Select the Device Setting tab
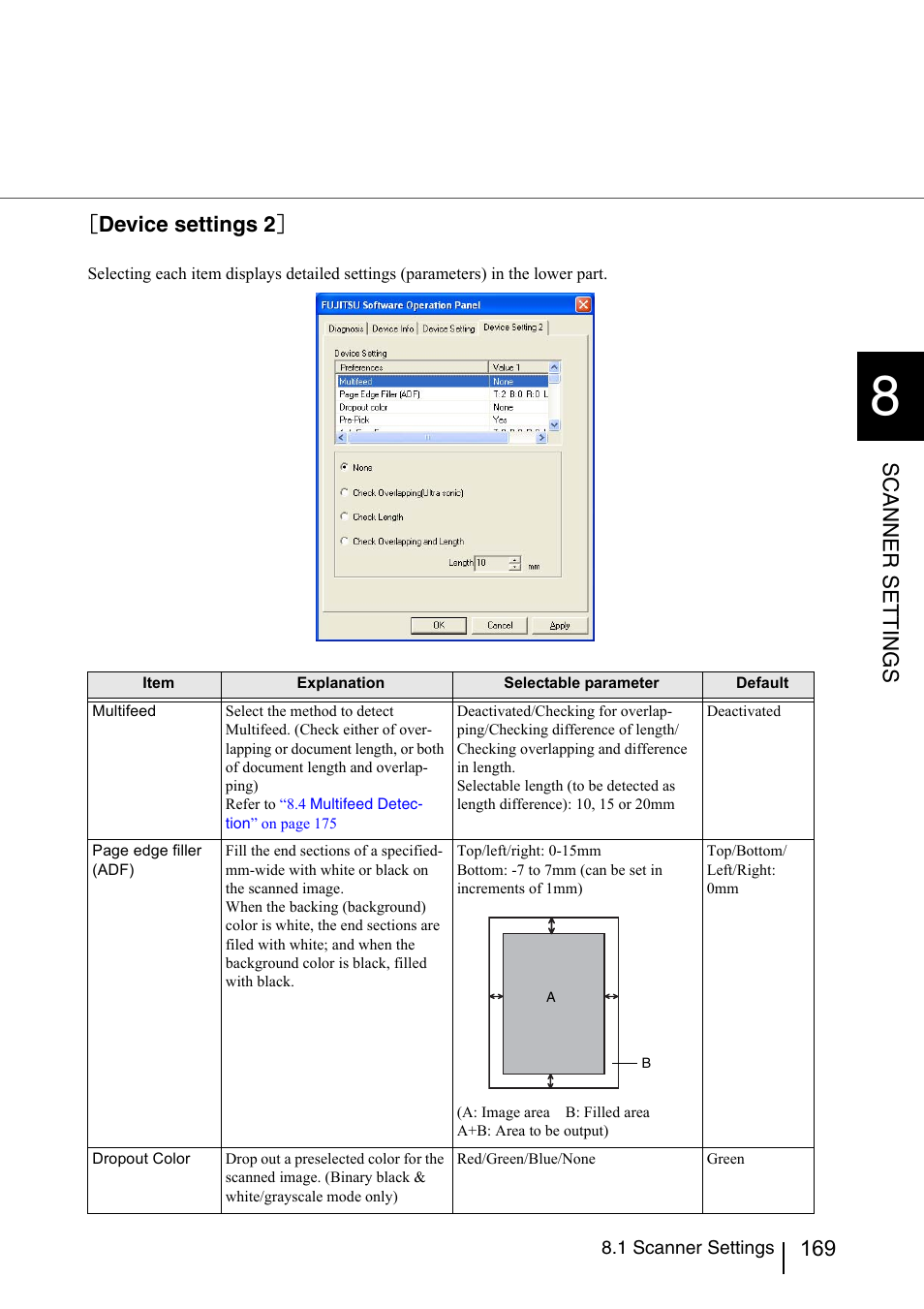924x1309 pixels. [x=448, y=328]
